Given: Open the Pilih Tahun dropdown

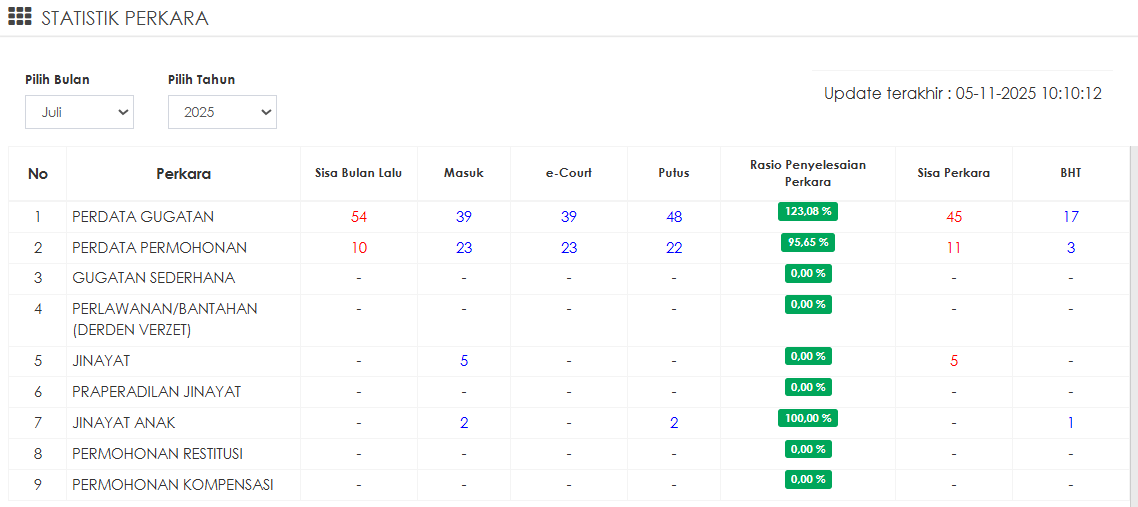Looking at the screenshot, I should [x=222, y=113].
